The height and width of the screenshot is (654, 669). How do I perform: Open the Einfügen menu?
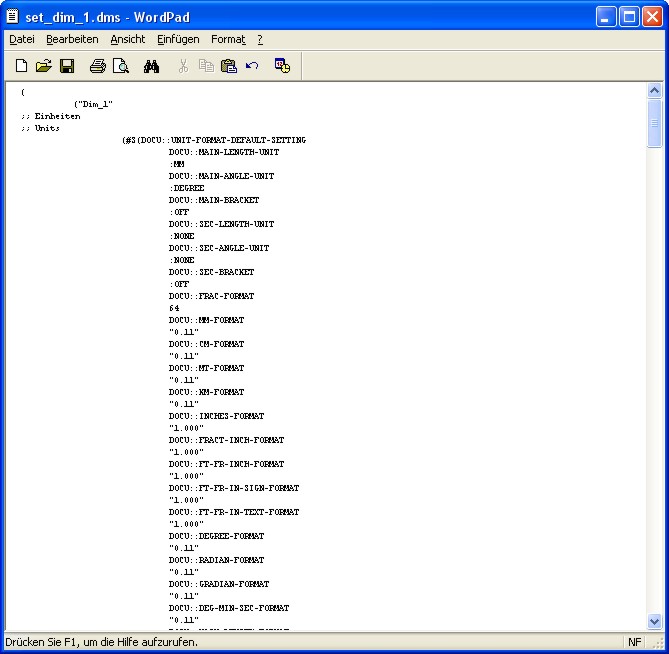(178, 39)
